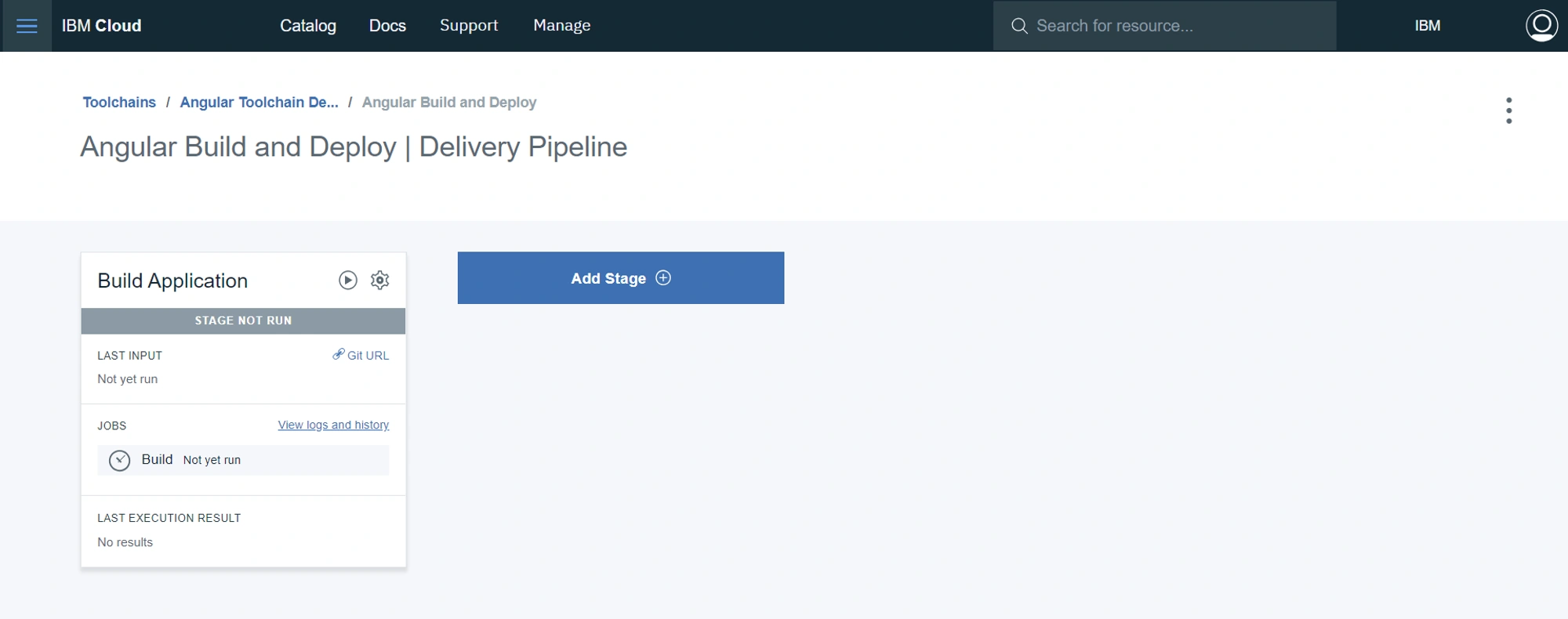1568x619 pixels.
Task: Go to Support in top bar
Action: pos(469,26)
